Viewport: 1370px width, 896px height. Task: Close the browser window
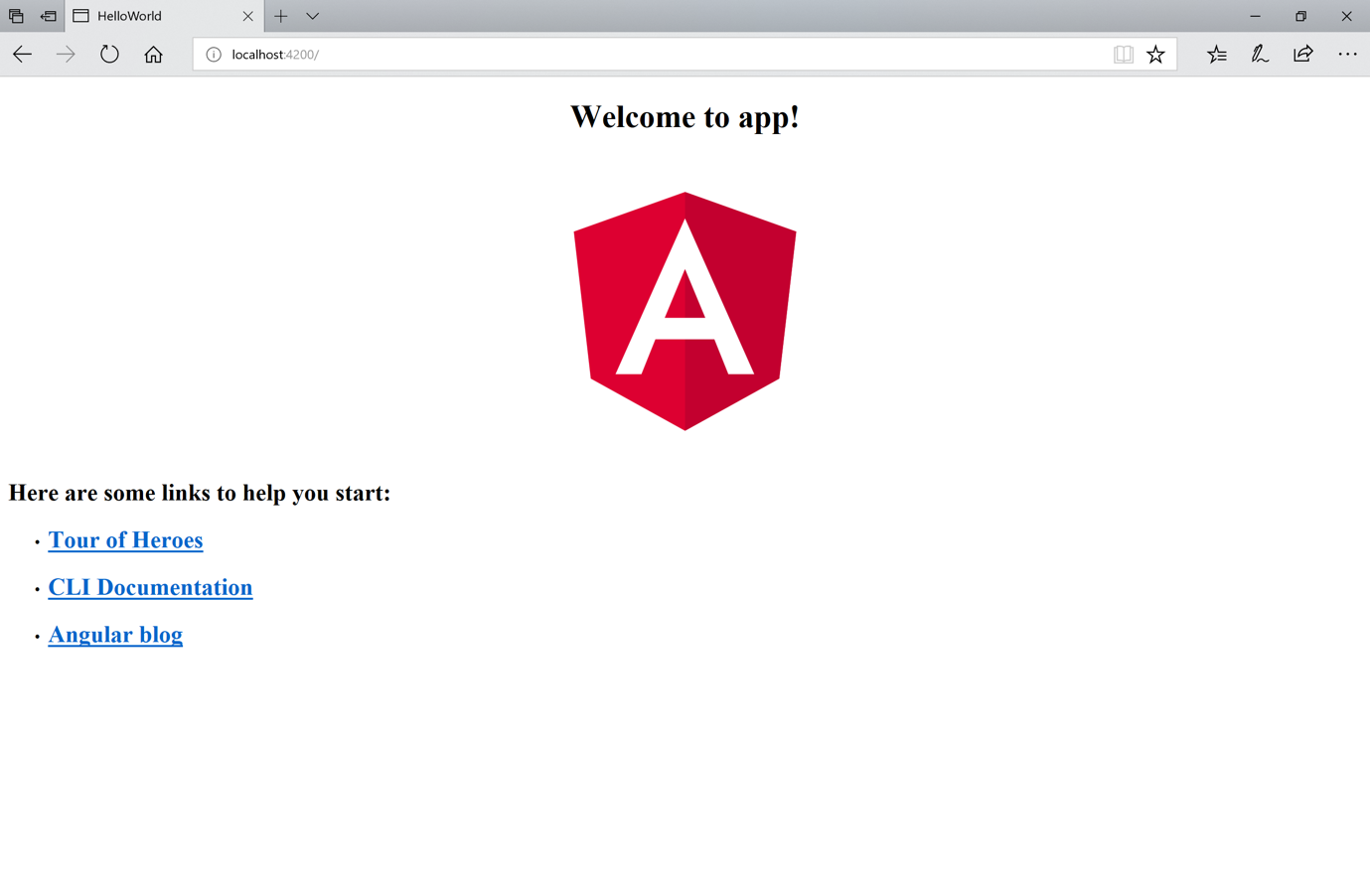1347,16
